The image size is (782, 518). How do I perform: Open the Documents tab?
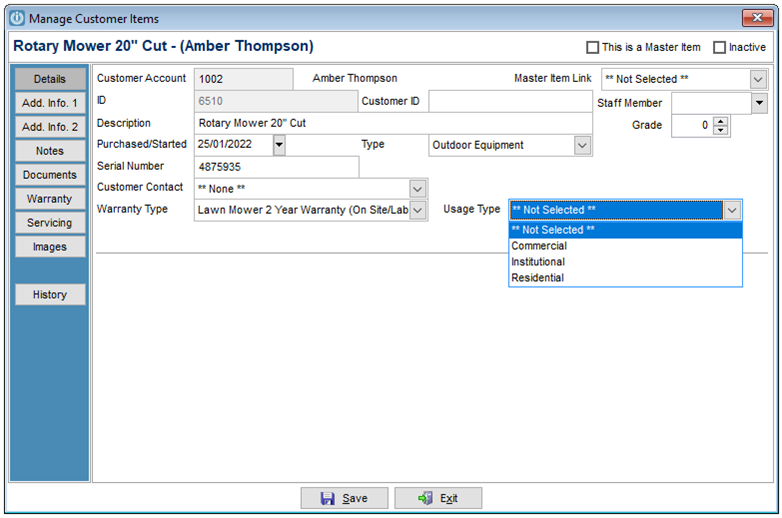pyautogui.click(x=50, y=175)
